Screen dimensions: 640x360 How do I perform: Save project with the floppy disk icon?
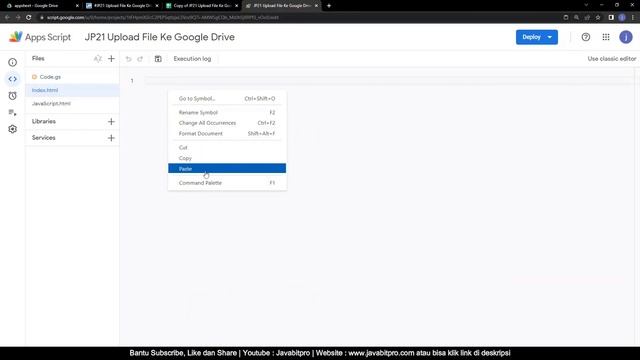pyautogui.click(x=158, y=59)
